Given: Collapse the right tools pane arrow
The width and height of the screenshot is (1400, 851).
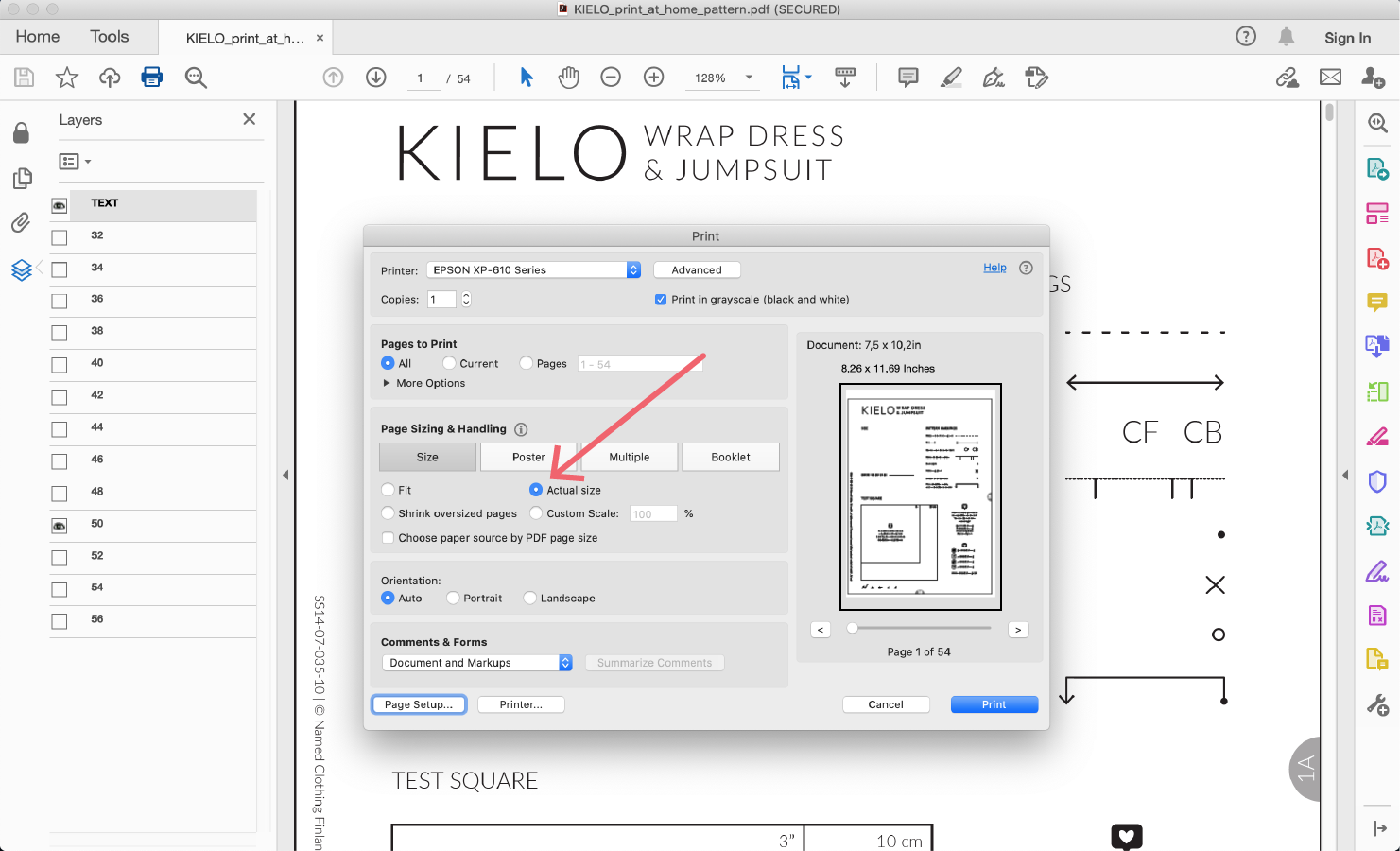Looking at the screenshot, I should (x=1345, y=475).
